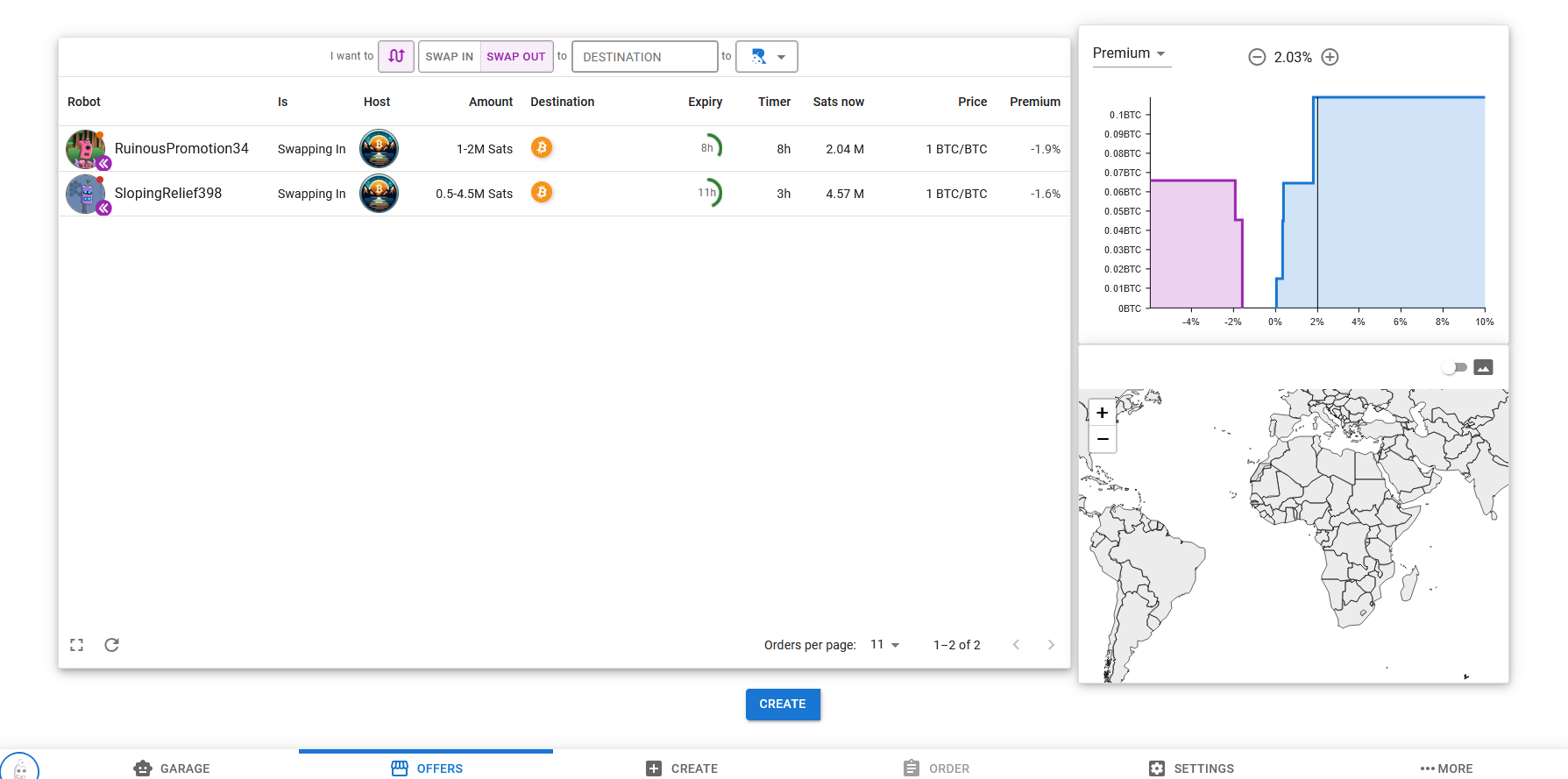Click the robot profile avatar bottom left
This screenshot has width=1568, height=779.
tap(20, 768)
